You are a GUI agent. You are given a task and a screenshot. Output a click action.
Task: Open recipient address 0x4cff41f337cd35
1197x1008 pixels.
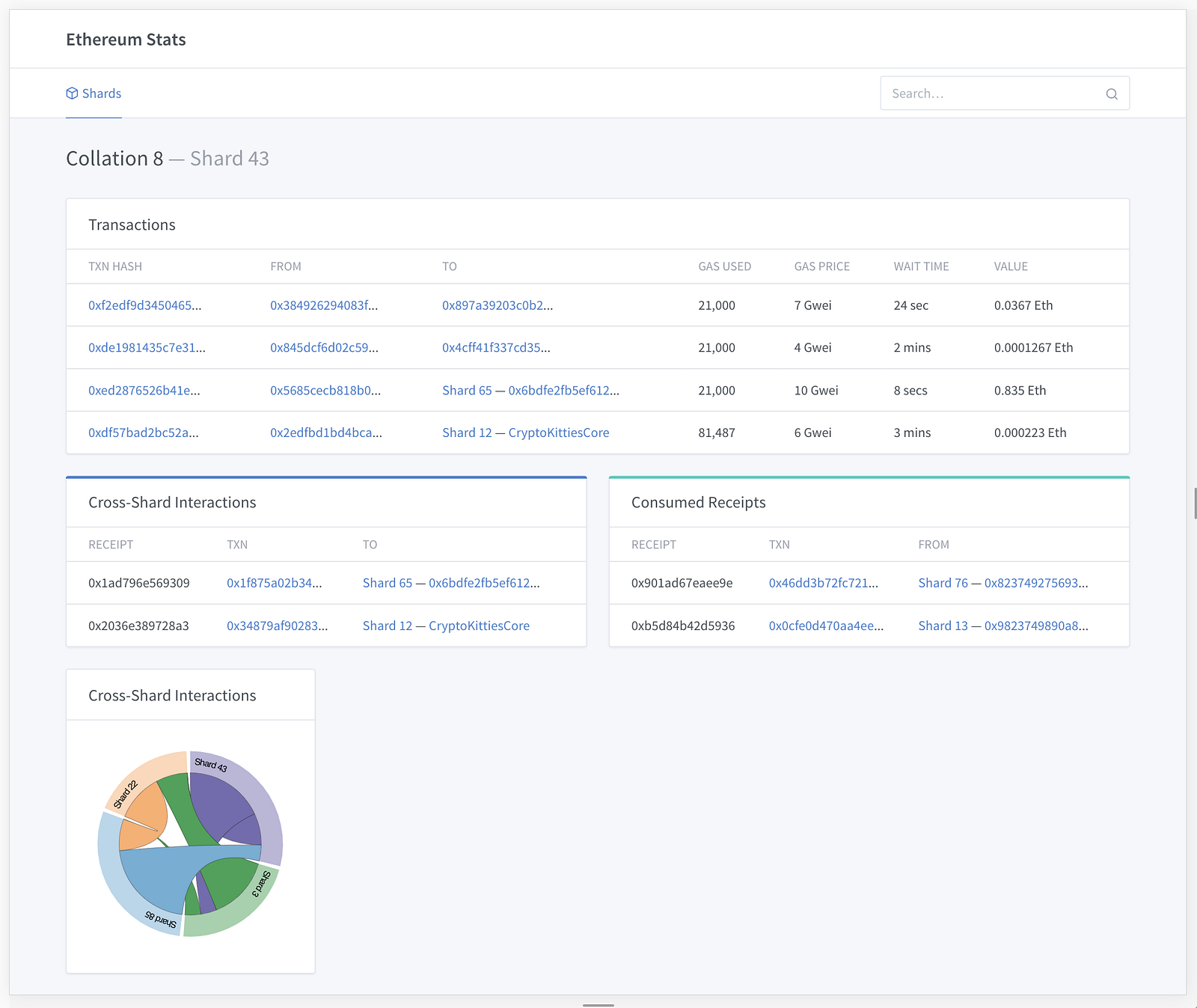[x=496, y=348]
